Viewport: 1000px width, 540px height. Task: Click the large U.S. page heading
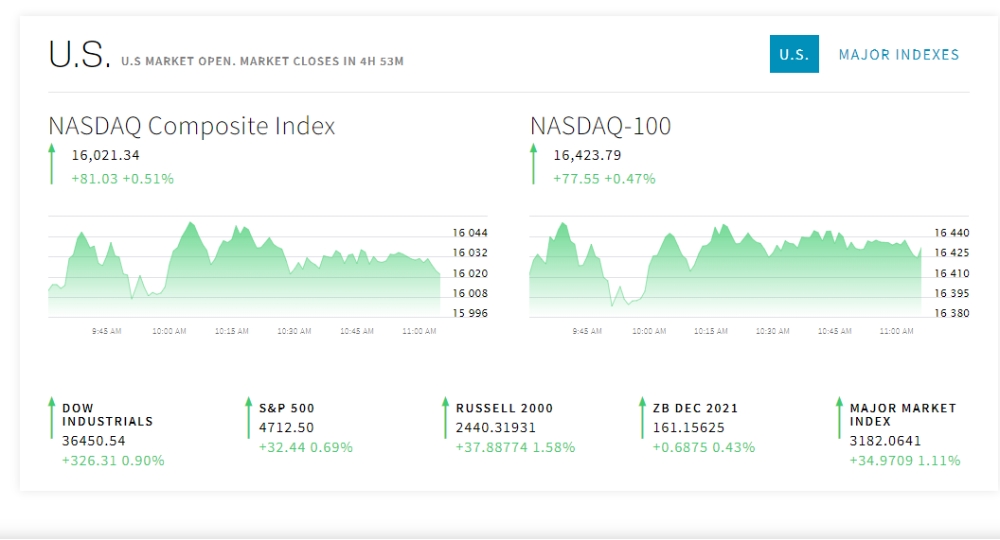tap(80, 54)
